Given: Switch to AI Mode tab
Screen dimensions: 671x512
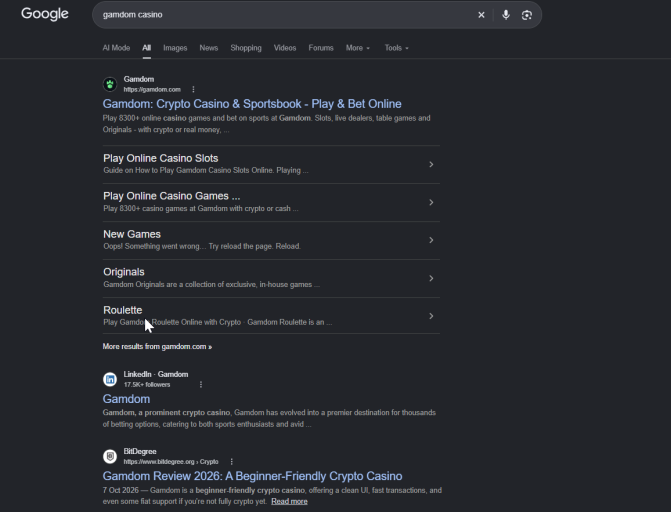Looking at the screenshot, I should (x=116, y=48).
